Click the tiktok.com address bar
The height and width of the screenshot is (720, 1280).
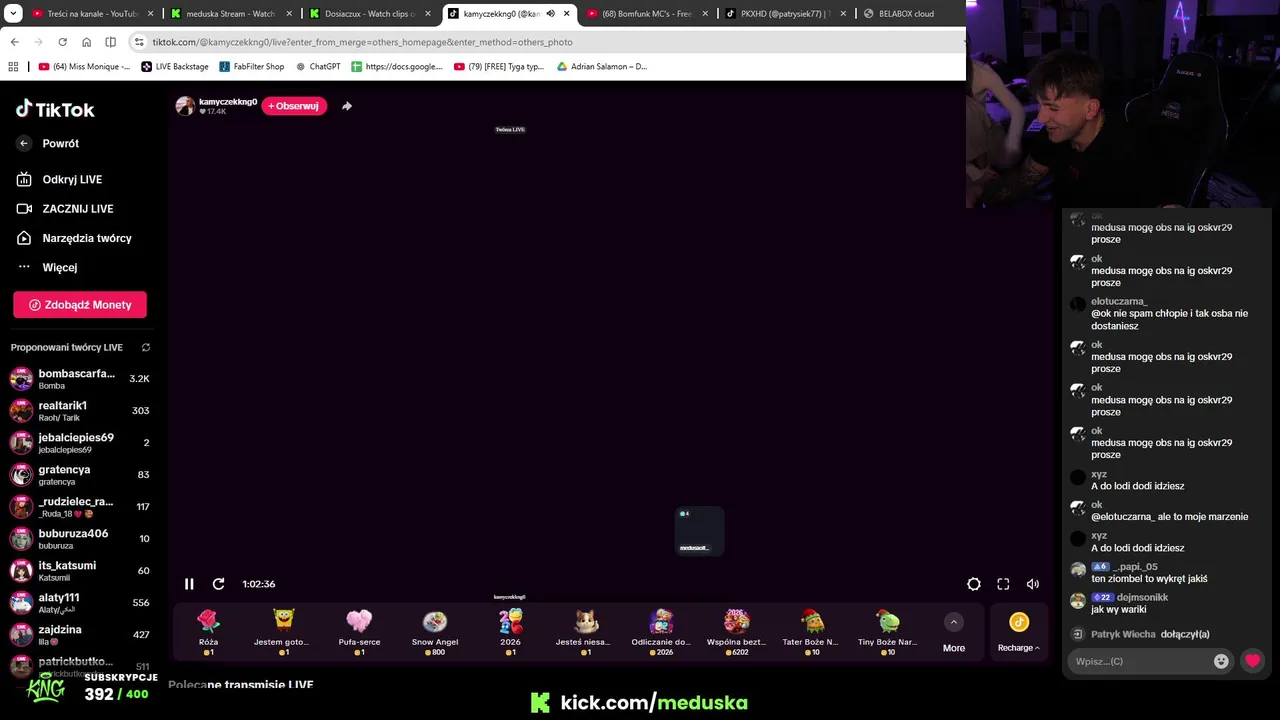545,42
